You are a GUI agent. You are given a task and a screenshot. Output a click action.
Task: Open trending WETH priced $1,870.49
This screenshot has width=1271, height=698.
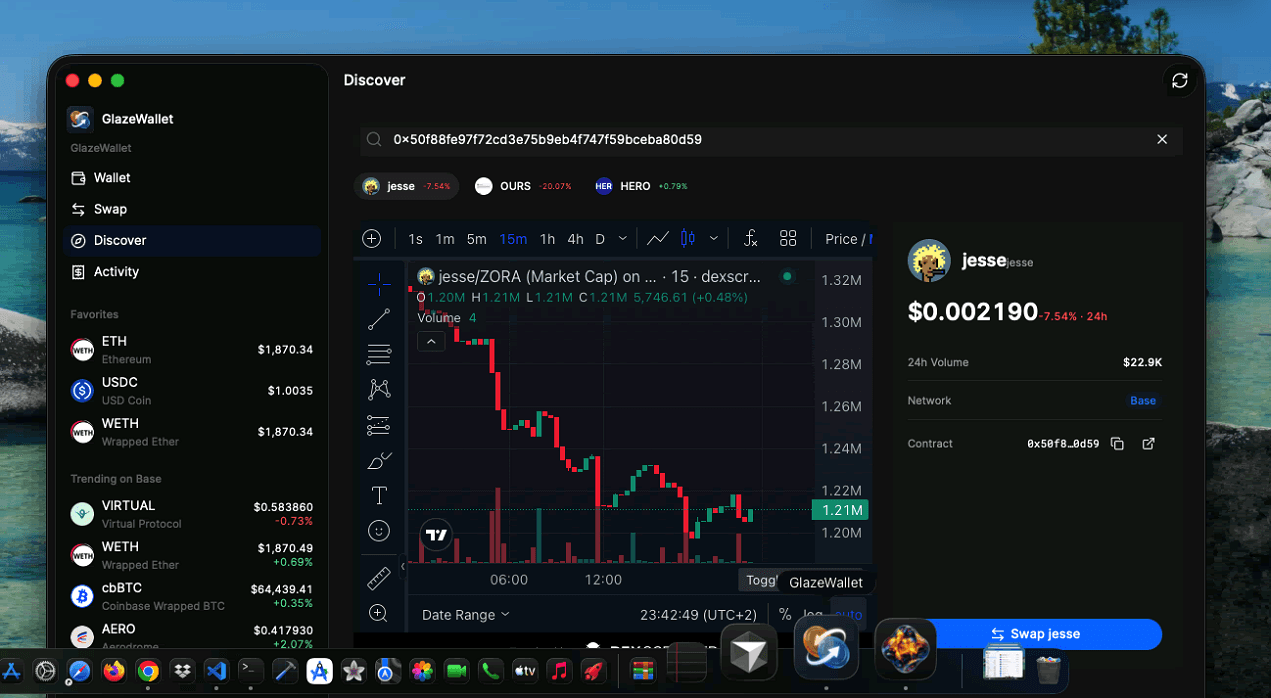[x=192, y=555]
